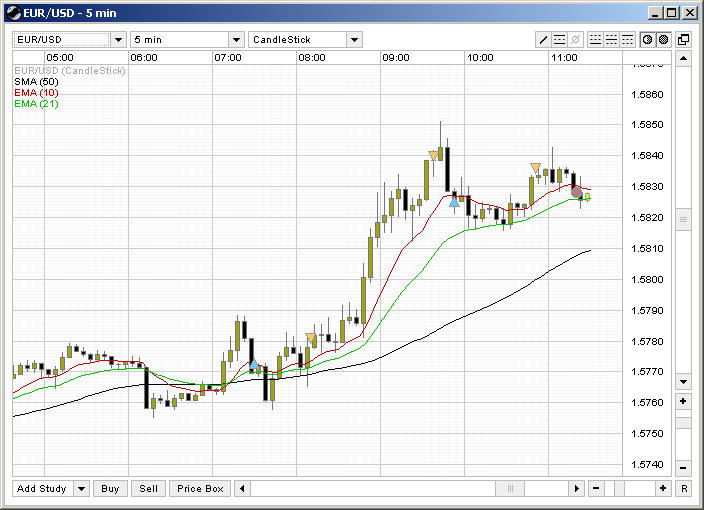Viewport: 704px width, 510px height.
Task: Click the 5 min interval combo box
Action: 187,40
